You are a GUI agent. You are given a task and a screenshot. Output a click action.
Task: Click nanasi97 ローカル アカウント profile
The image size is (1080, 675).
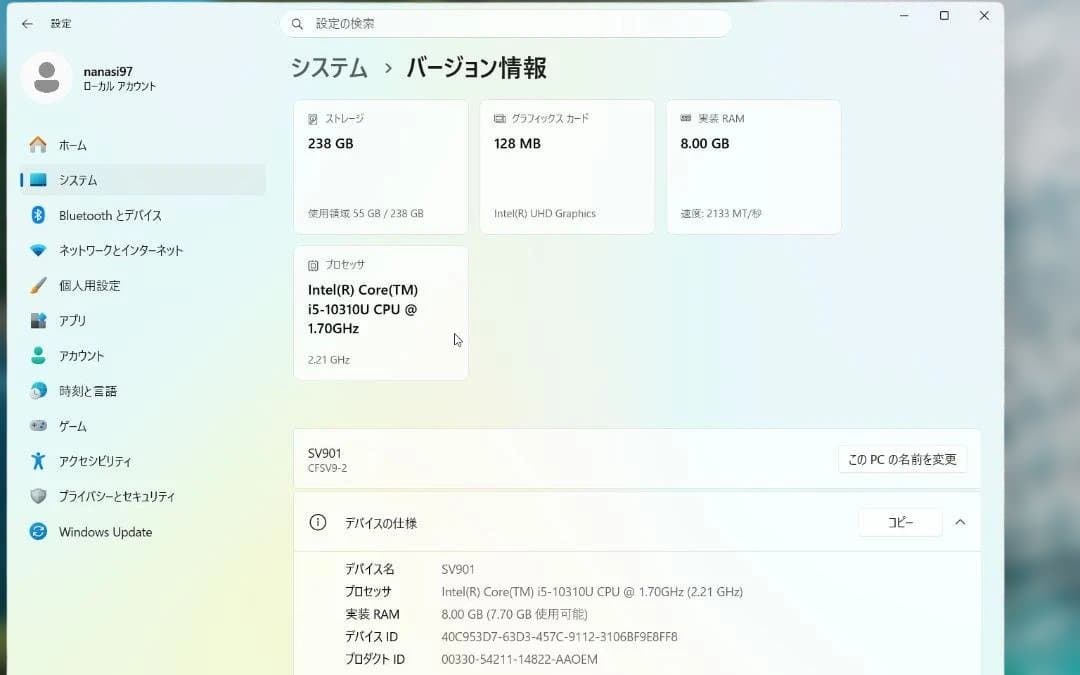(x=90, y=78)
